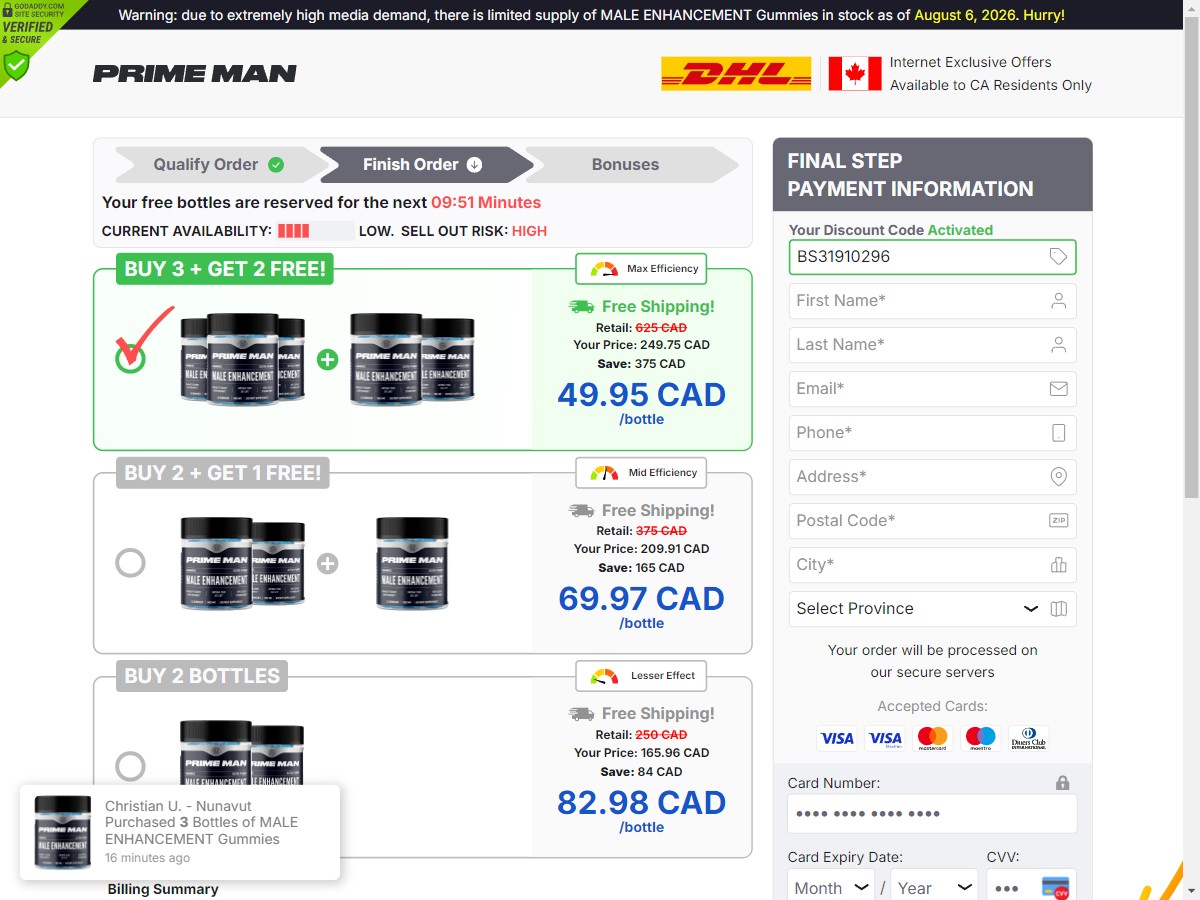
Task: Click the Billing Summary heading
Action: coord(163,889)
